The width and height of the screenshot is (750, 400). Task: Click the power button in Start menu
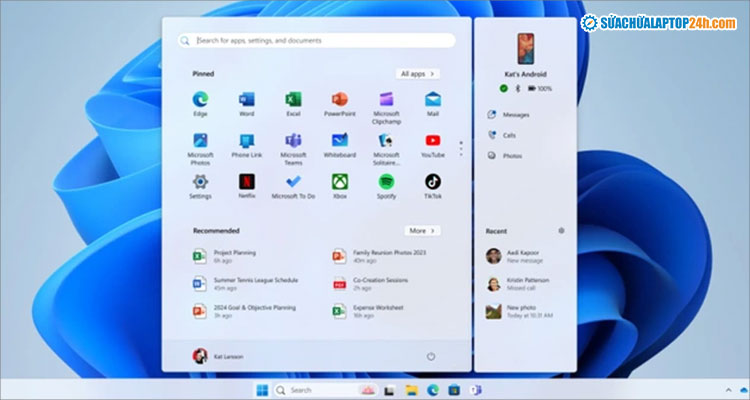point(431,356)
